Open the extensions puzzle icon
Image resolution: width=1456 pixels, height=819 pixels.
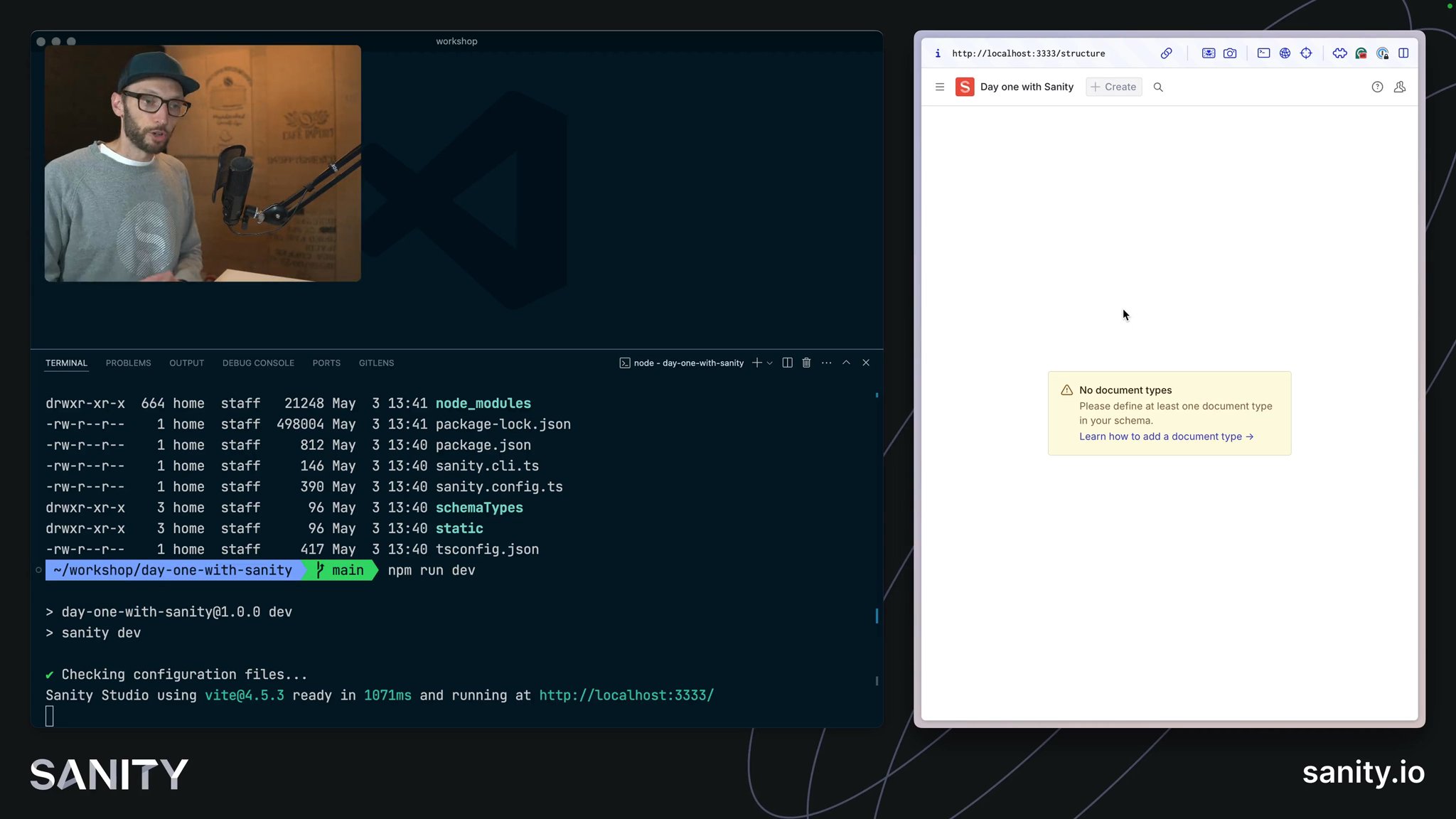pos(1340,53)
